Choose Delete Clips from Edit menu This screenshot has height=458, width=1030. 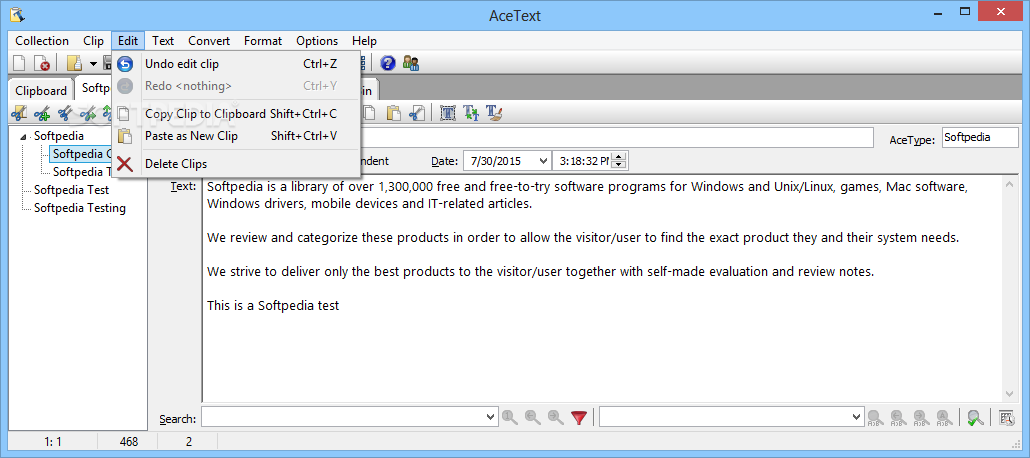236,164
